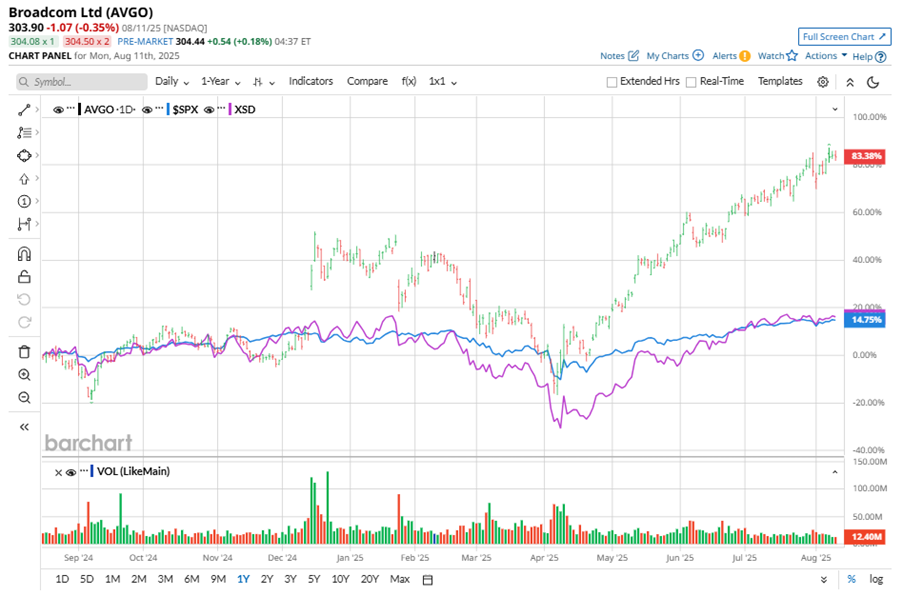
Task: Click the AVGO black color marker
Action: (x=79, y=109)
